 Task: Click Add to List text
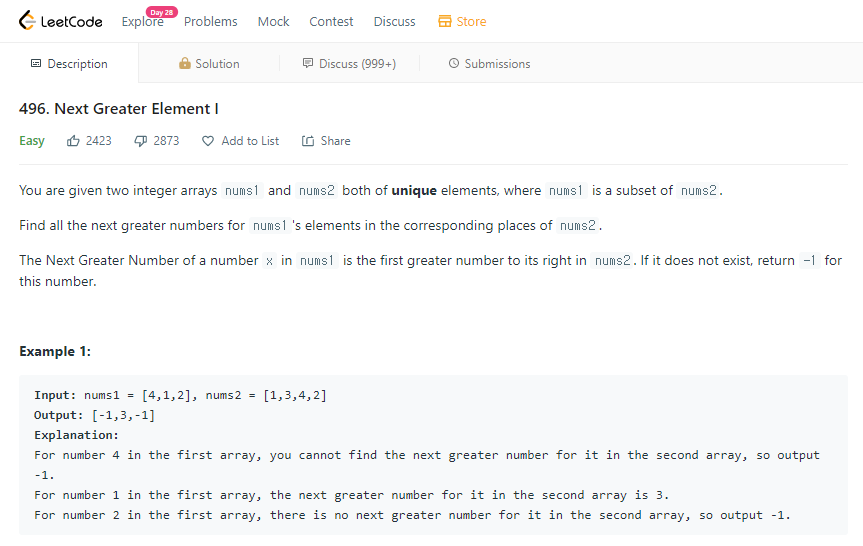pos(250,141)
